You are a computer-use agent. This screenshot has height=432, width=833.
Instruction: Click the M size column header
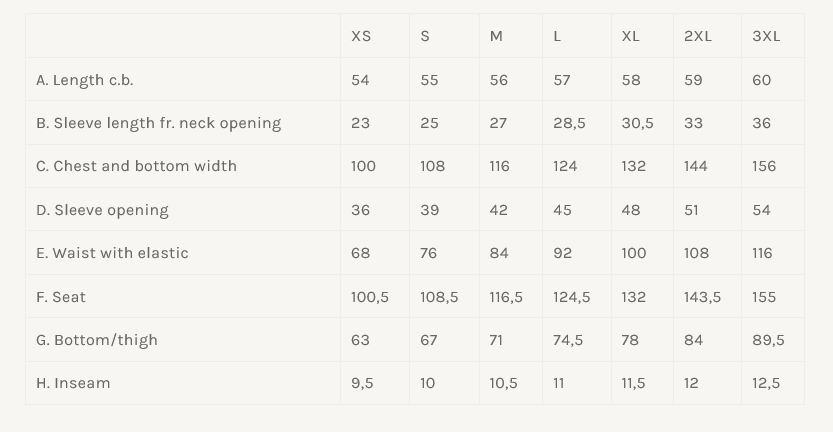pyautogui.click(x=496, y=36)
